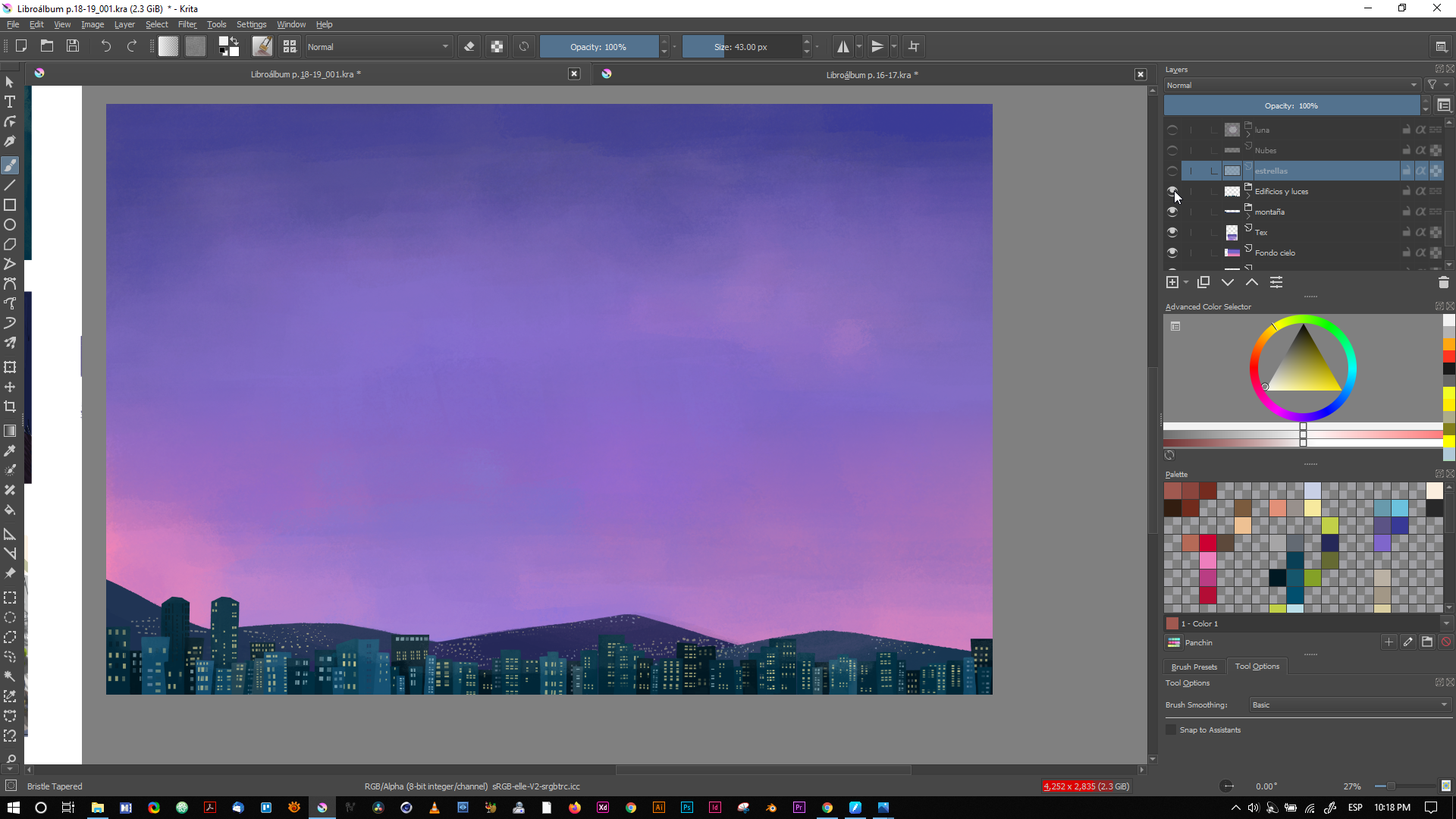
Task: Open the vertical mirror options arrow
Action: point(894,46)
